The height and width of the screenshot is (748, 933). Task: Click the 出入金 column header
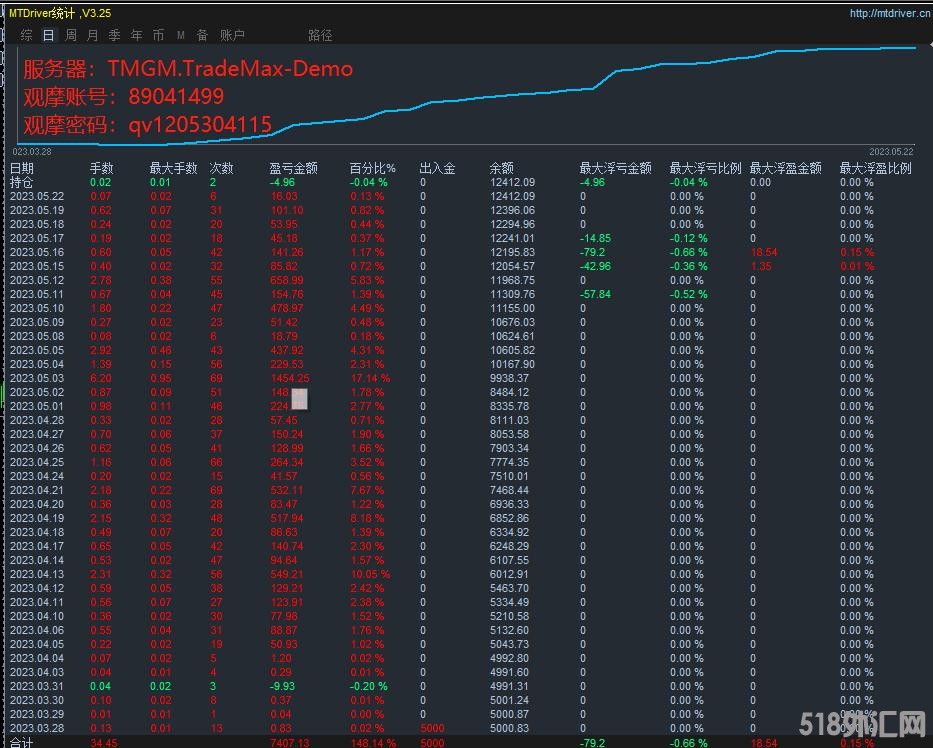[x=437, y=168]
